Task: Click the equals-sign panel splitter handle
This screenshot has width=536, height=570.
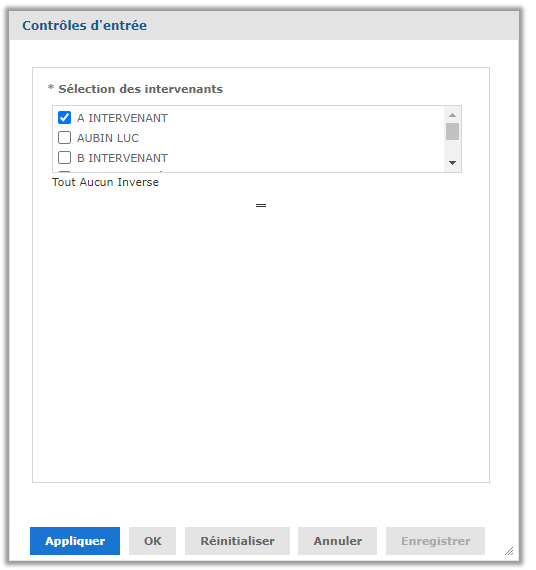Action: tap(261, 206)
